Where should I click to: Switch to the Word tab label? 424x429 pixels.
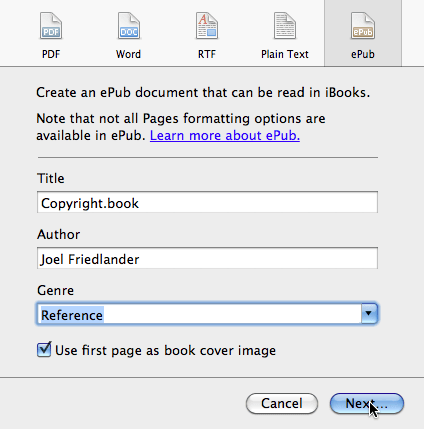tap(128, 54)
